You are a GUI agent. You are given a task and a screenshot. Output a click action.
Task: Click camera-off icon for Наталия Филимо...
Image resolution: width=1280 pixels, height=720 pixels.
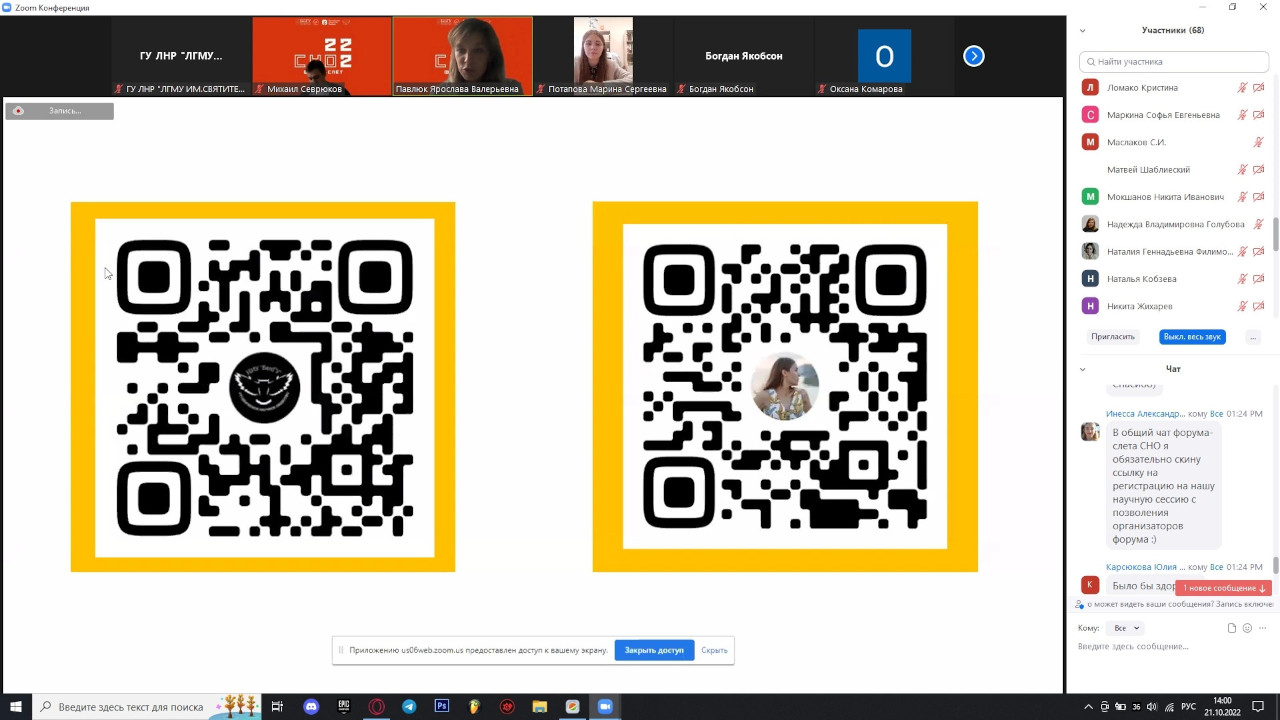(x=1259, y=252)
